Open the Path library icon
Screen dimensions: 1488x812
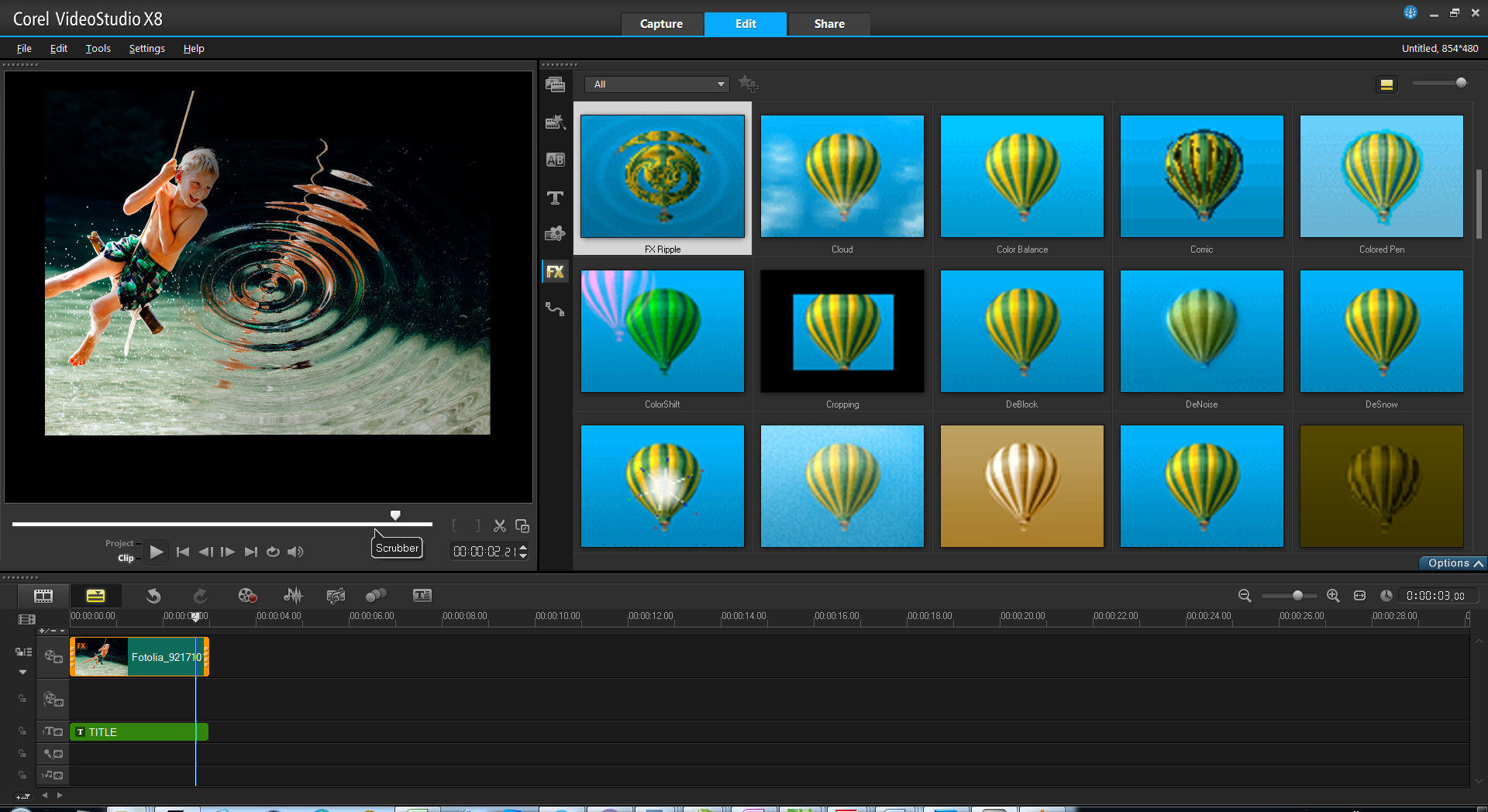(x=555, y=309)
